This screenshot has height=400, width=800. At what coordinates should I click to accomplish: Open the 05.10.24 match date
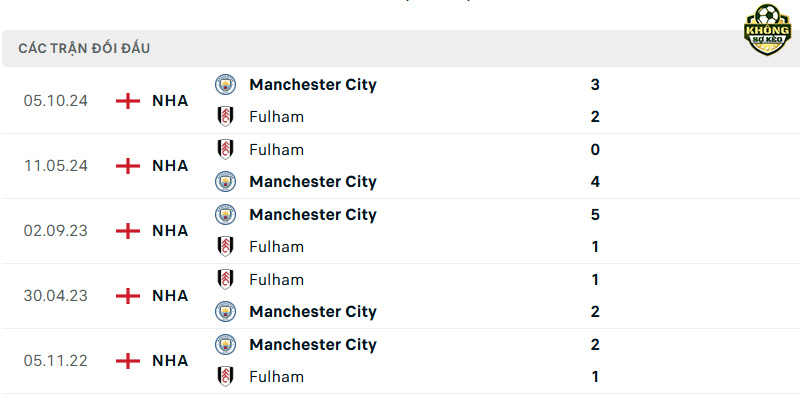click(x=56, y=101)
